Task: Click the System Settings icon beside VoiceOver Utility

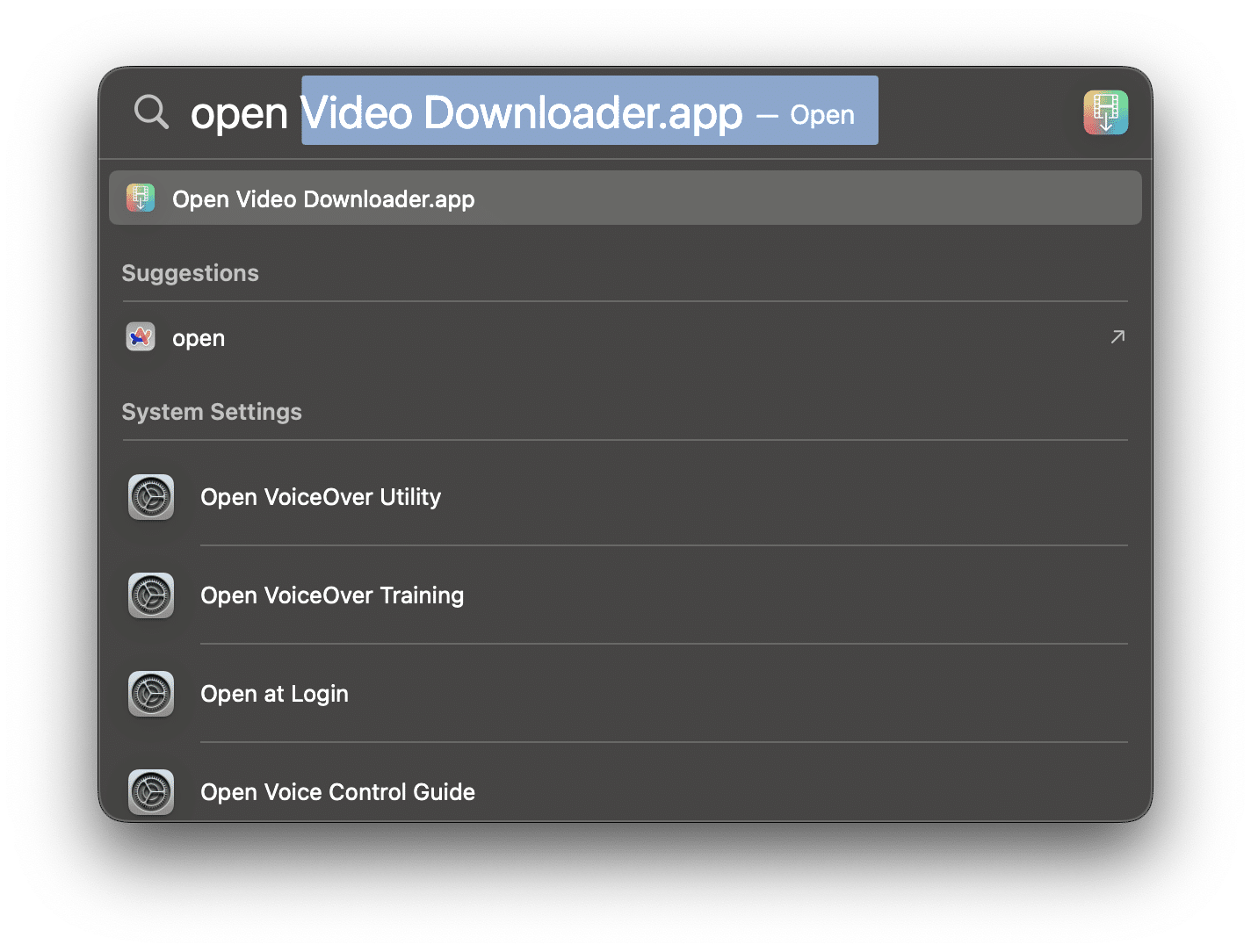Action: coord(151,497)
